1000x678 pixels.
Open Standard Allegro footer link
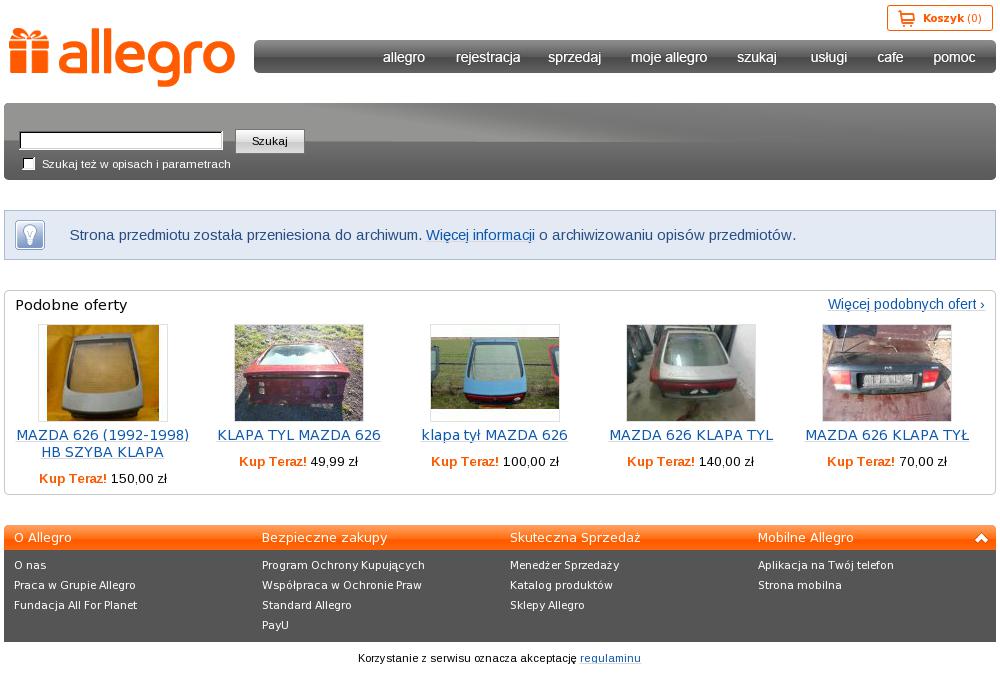pyautogui.click(x=306, y=605)
